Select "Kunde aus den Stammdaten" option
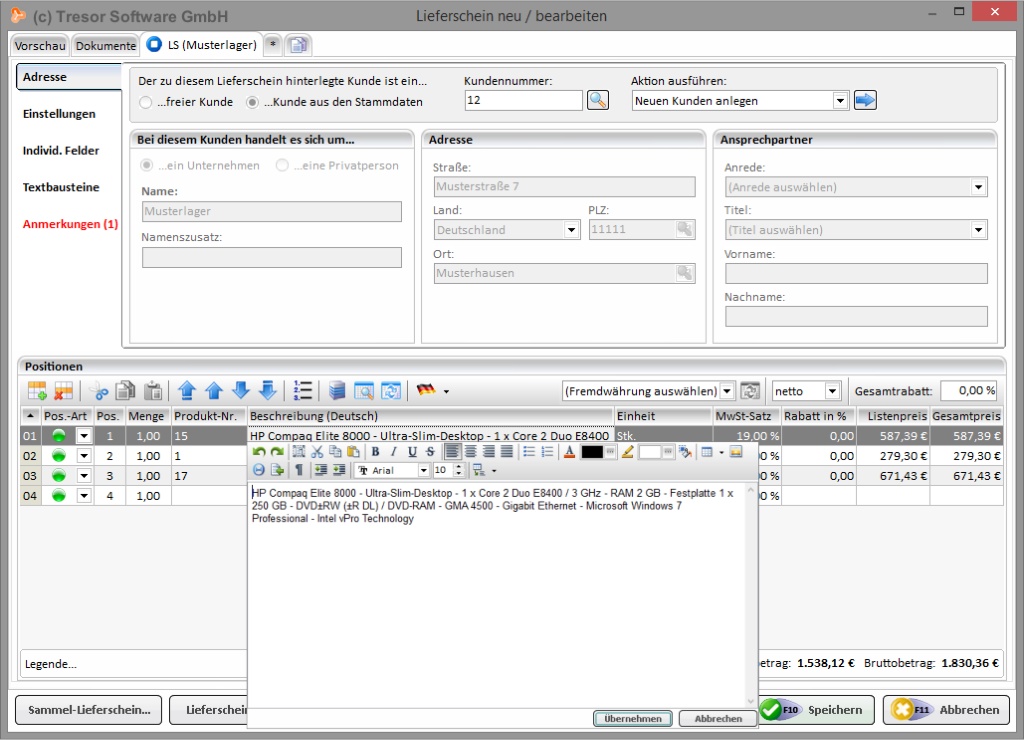 coord(253,102)
